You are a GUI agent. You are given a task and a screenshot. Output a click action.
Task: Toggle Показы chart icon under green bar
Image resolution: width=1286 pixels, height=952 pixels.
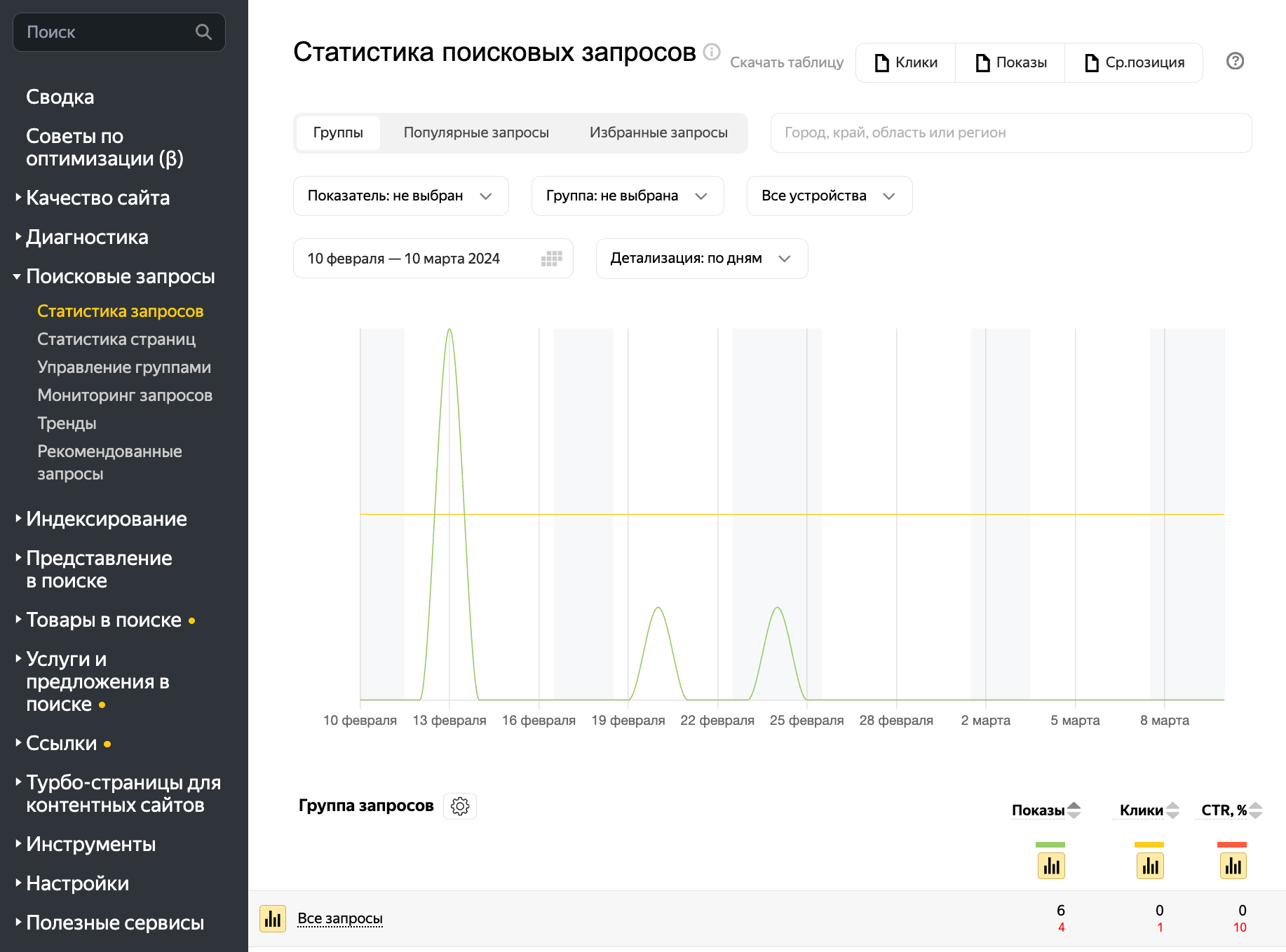click(1051, 866)
